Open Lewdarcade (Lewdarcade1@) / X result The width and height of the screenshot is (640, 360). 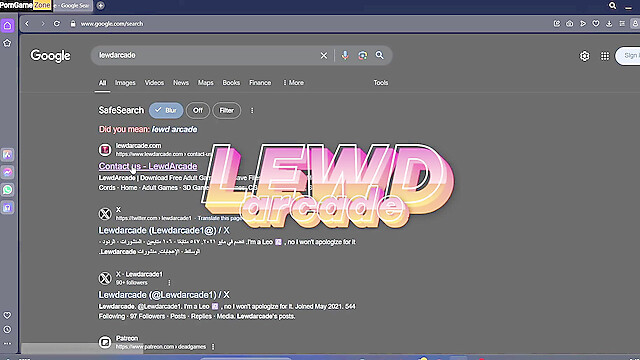tap(164, 230)
